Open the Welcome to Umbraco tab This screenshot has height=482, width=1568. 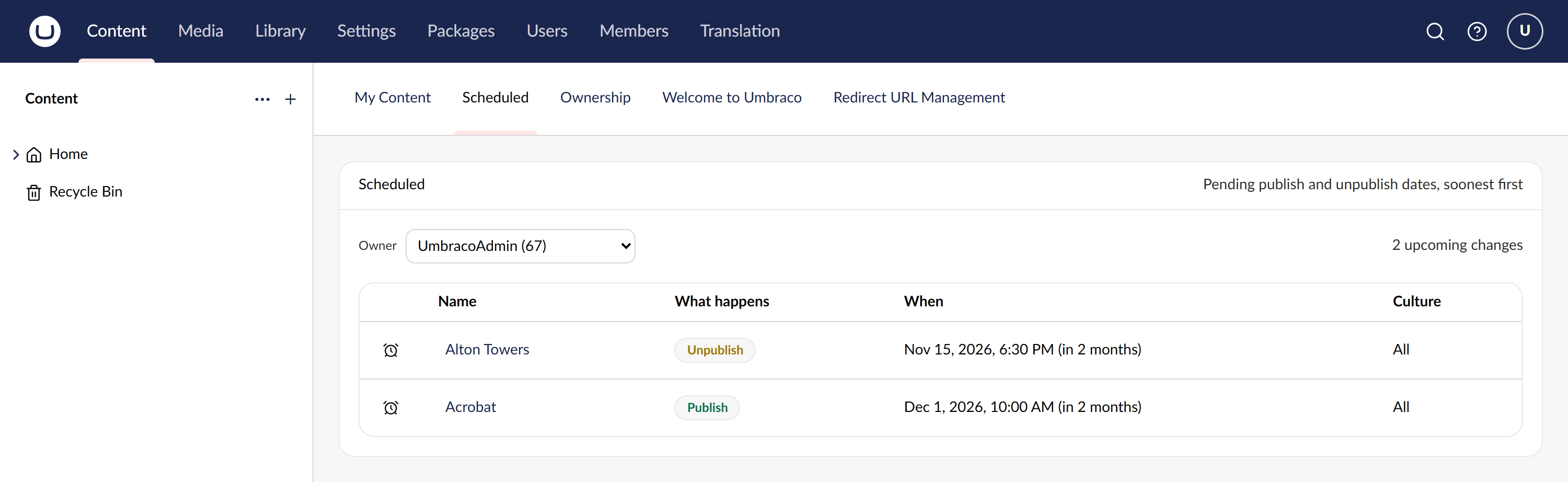coord(732,97)
